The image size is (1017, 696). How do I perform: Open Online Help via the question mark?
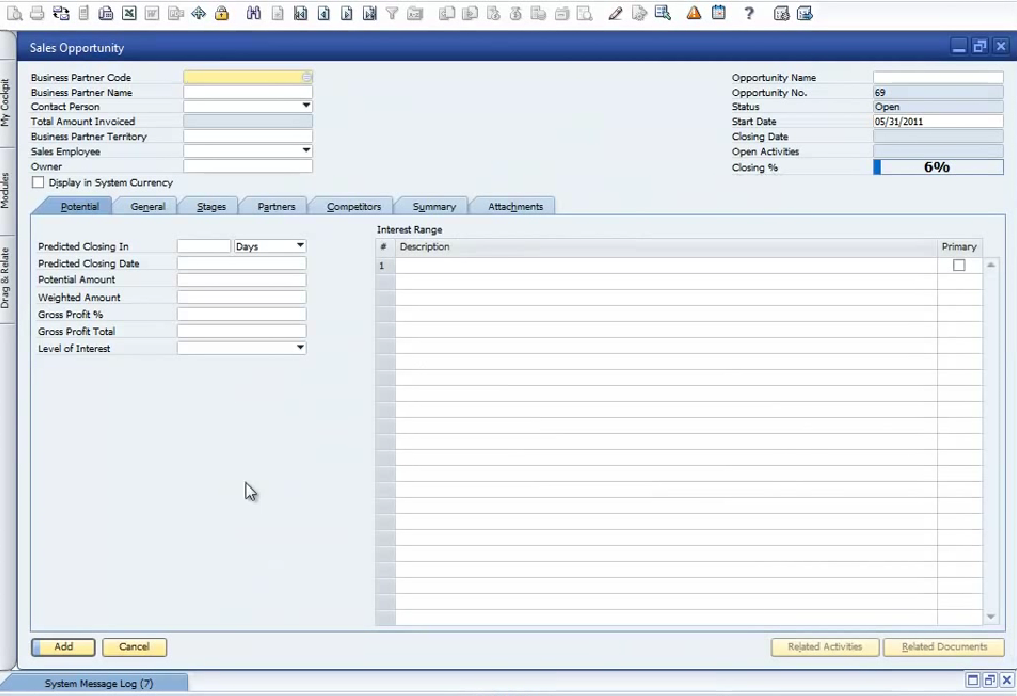(748, 13)
